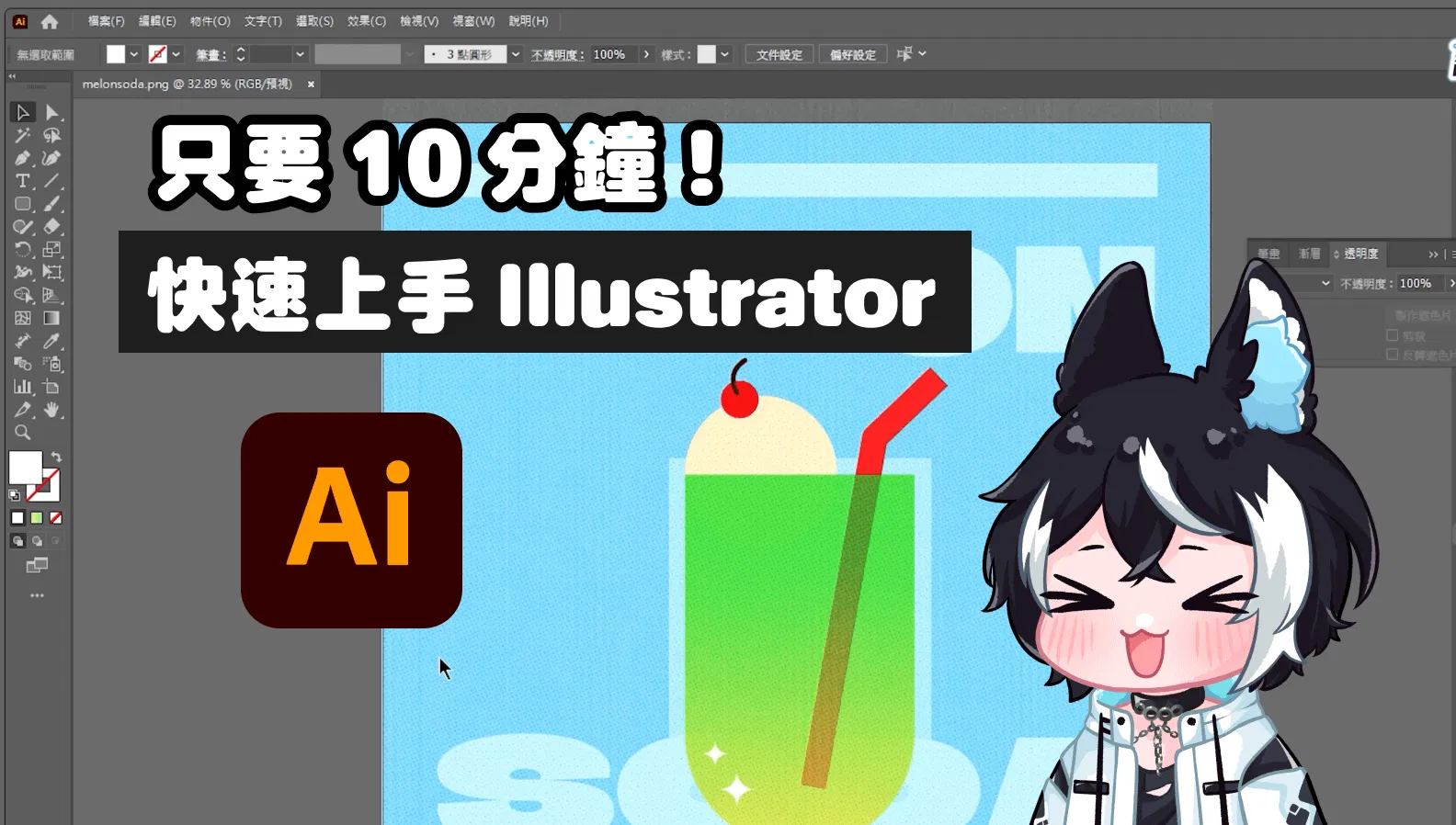1456x825 pixels.
Task: Select the Shaper tool
Action: click(x=23, y=227)
